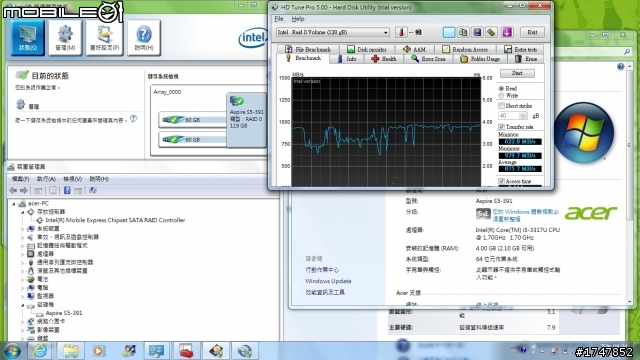Viewport: 640px width, 360px height.
Task: Open the Intel Raid 0 Volume drive dropdown
Action: point(333,32)
